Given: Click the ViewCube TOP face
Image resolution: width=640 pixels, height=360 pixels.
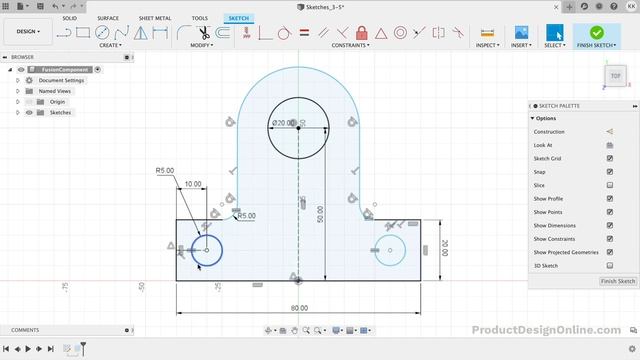Looking at the screenshot, I should click(x=616, y=76).
